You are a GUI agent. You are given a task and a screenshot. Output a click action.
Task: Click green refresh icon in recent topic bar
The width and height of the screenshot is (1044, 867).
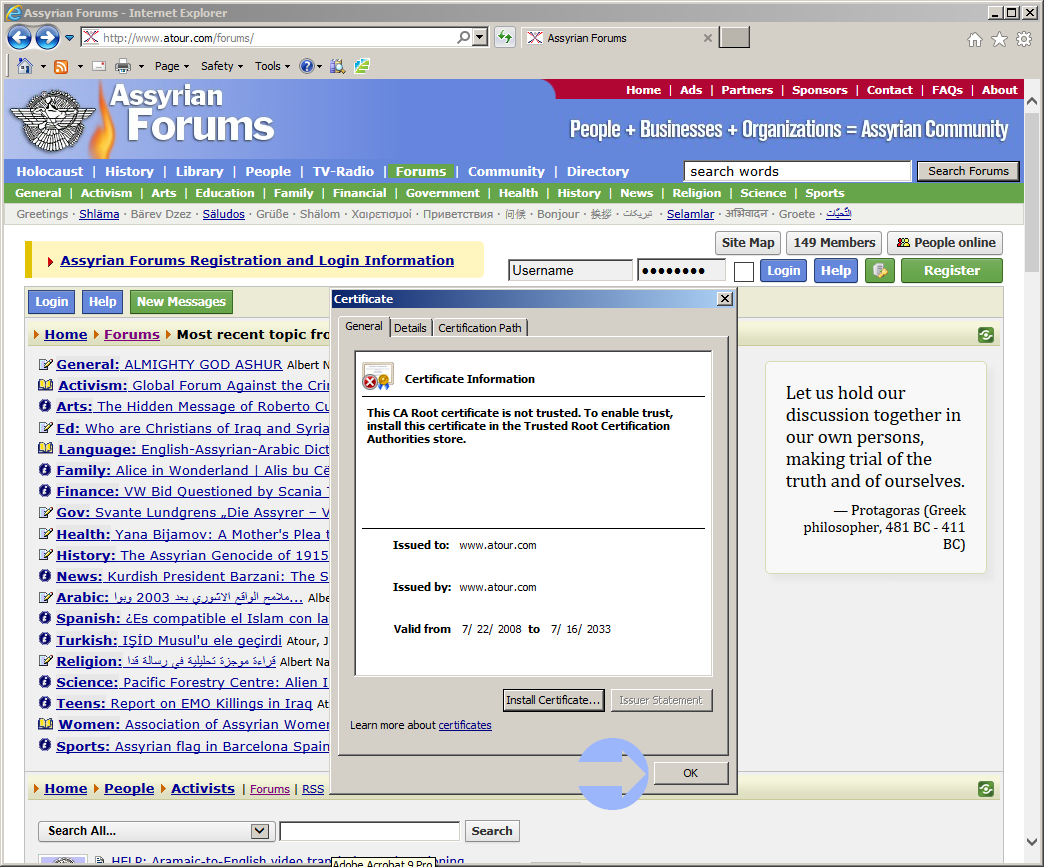(986, 335)
